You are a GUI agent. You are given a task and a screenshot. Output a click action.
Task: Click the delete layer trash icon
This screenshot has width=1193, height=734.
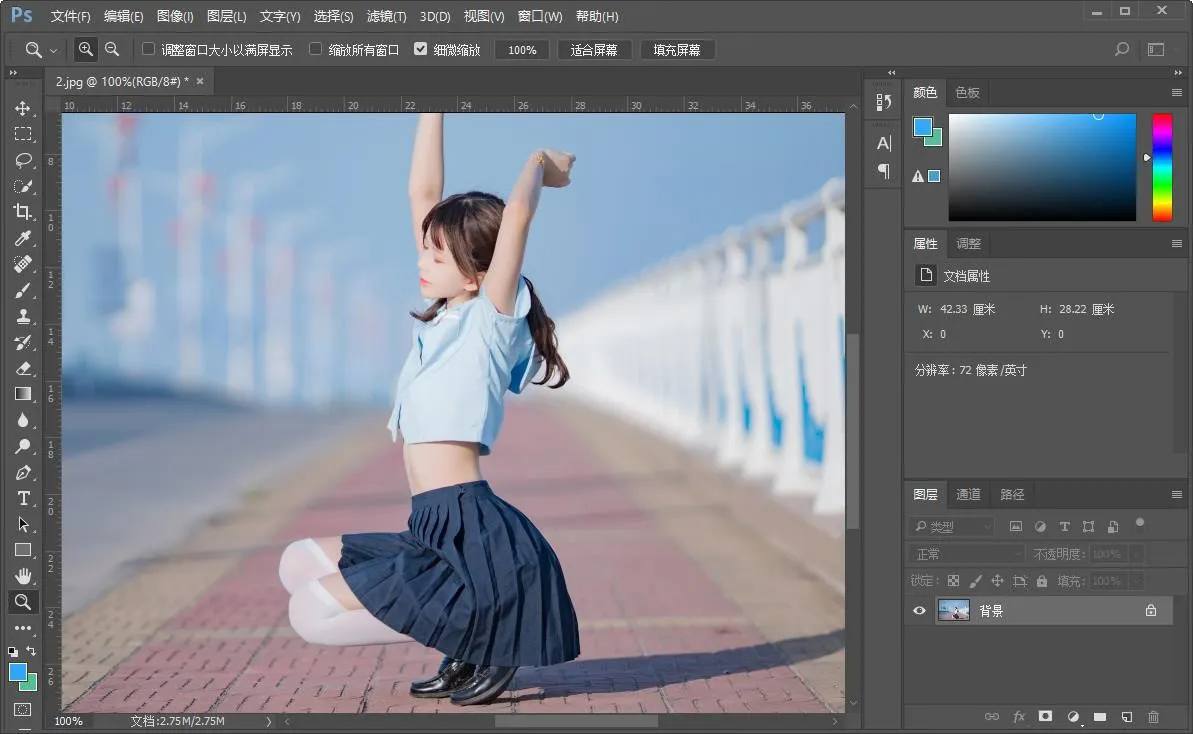tap(1153, 717)
